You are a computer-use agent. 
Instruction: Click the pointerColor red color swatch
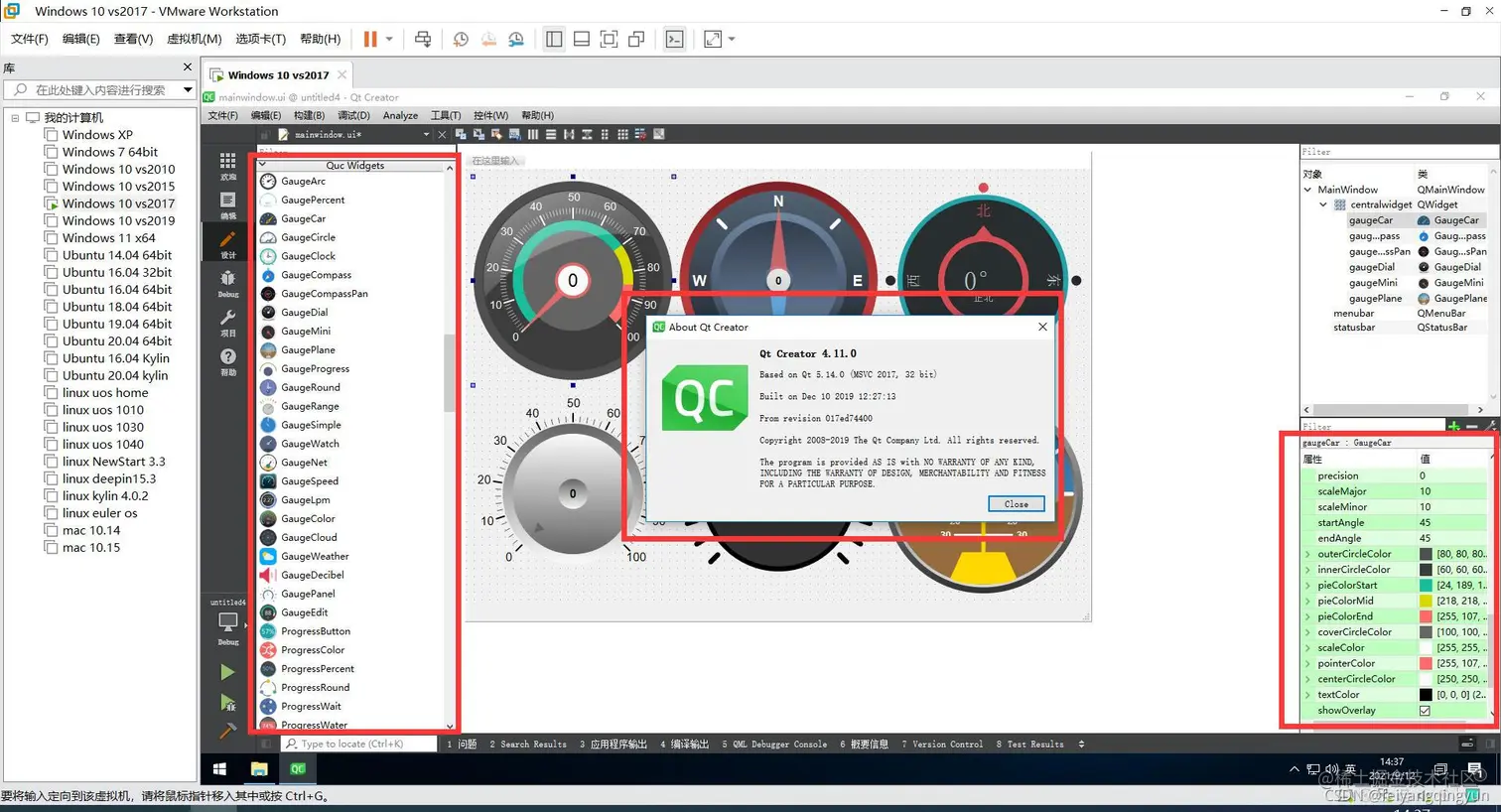click(1426, 663)
